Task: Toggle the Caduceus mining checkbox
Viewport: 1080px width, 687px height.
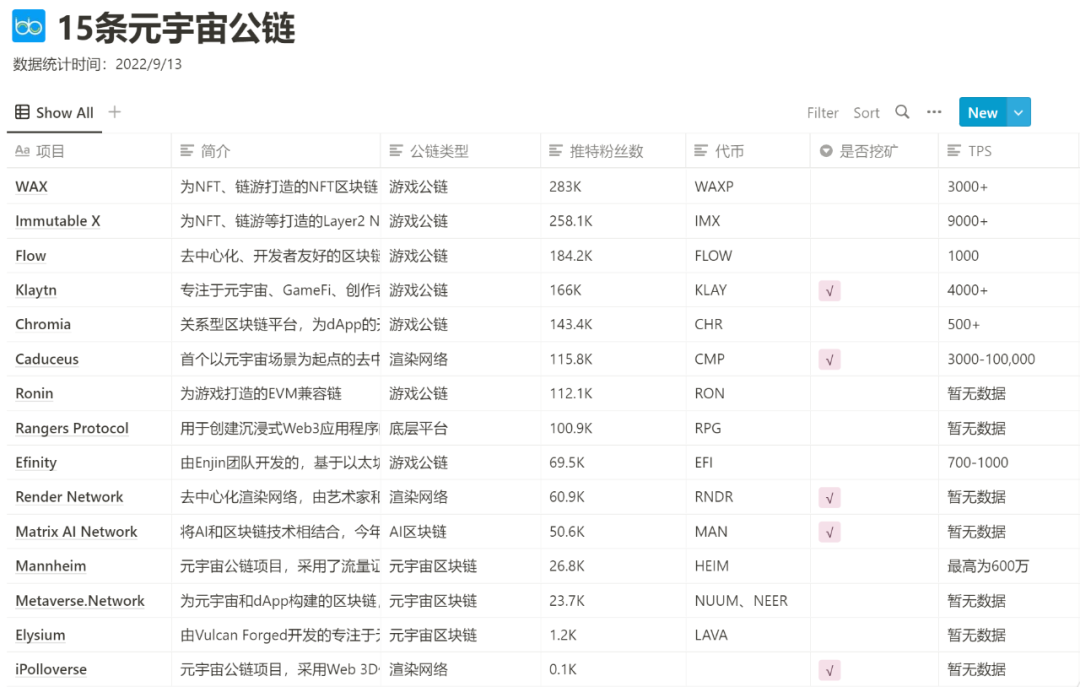Action: click(x=830, y=359)
